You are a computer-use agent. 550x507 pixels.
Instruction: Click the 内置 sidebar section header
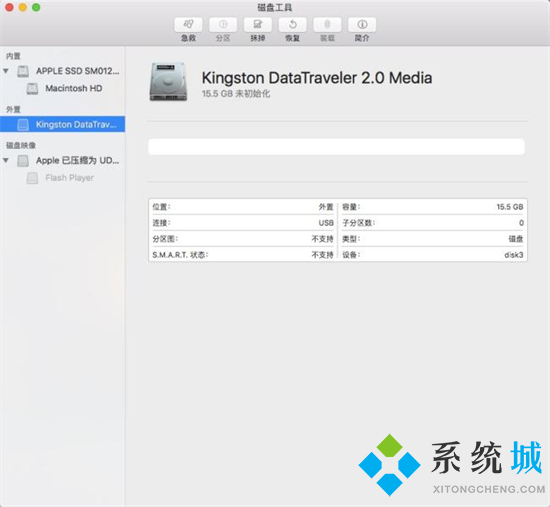(13, 56)
